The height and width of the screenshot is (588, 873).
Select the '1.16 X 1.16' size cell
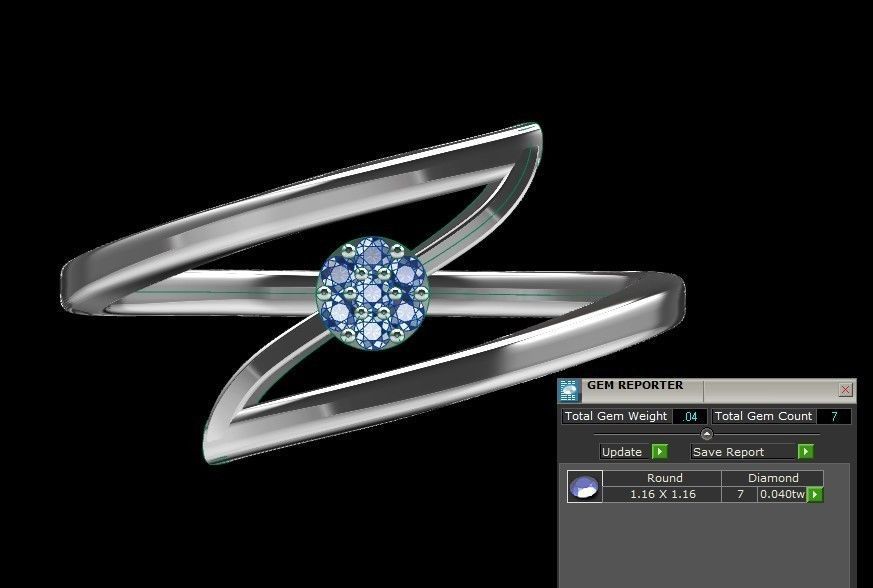(x=663, y=494)
